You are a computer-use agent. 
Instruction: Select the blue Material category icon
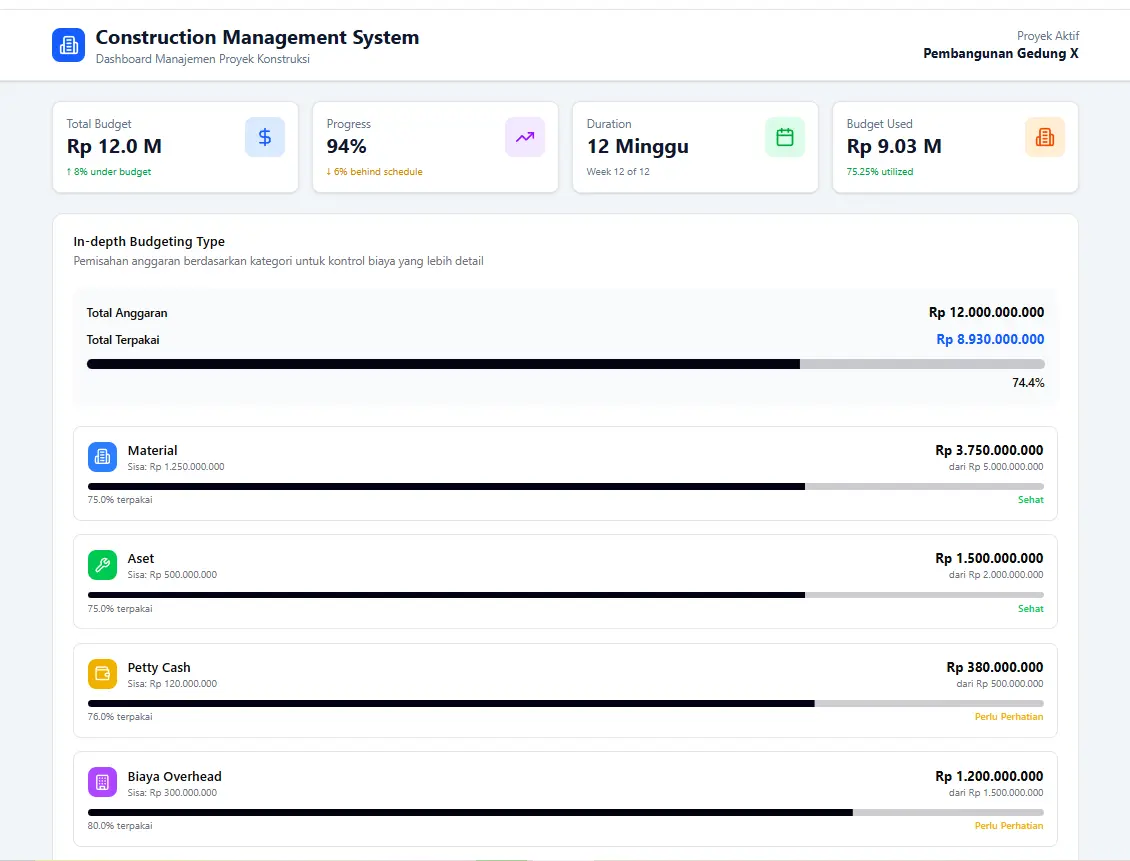[102, 456]
